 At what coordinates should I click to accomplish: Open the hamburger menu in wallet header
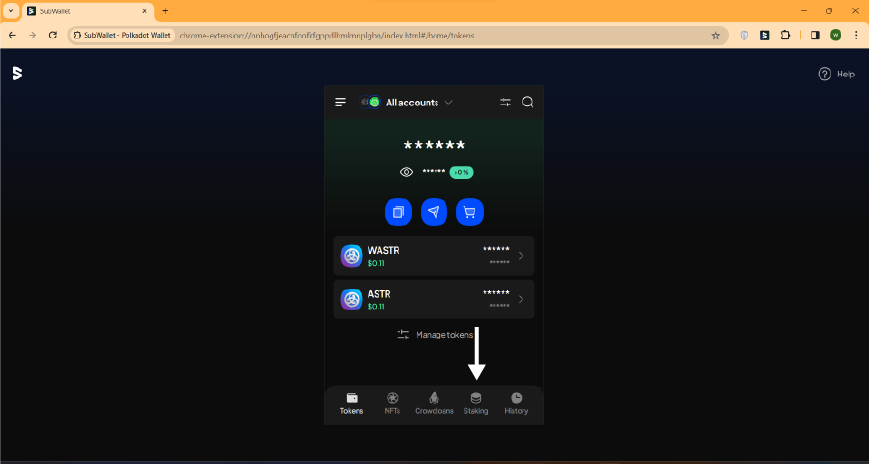click(340, 102)
